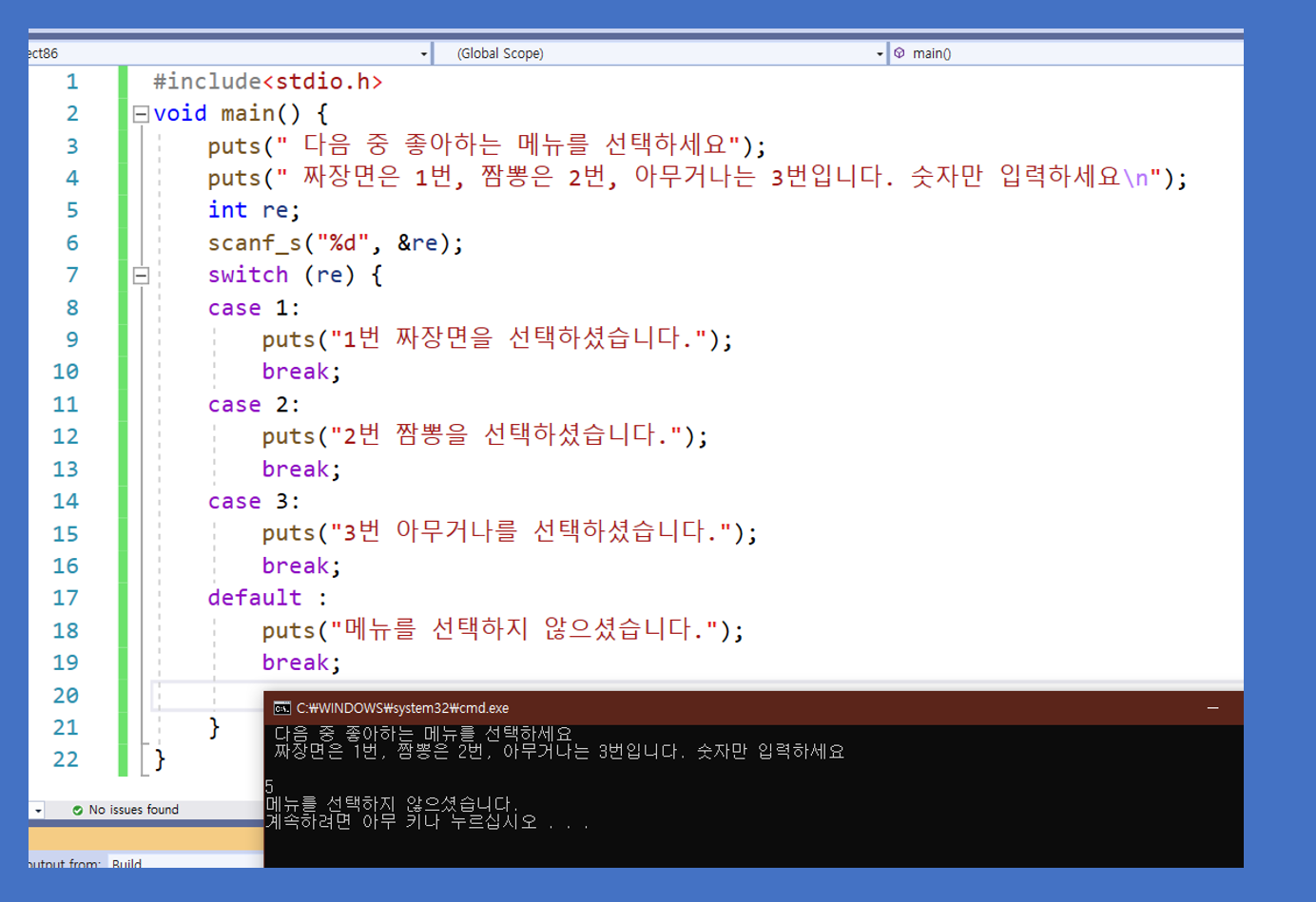Click the '\n' escape sequence on line 4
This screenshot has width=1316, height=902.
(1135, 178)
